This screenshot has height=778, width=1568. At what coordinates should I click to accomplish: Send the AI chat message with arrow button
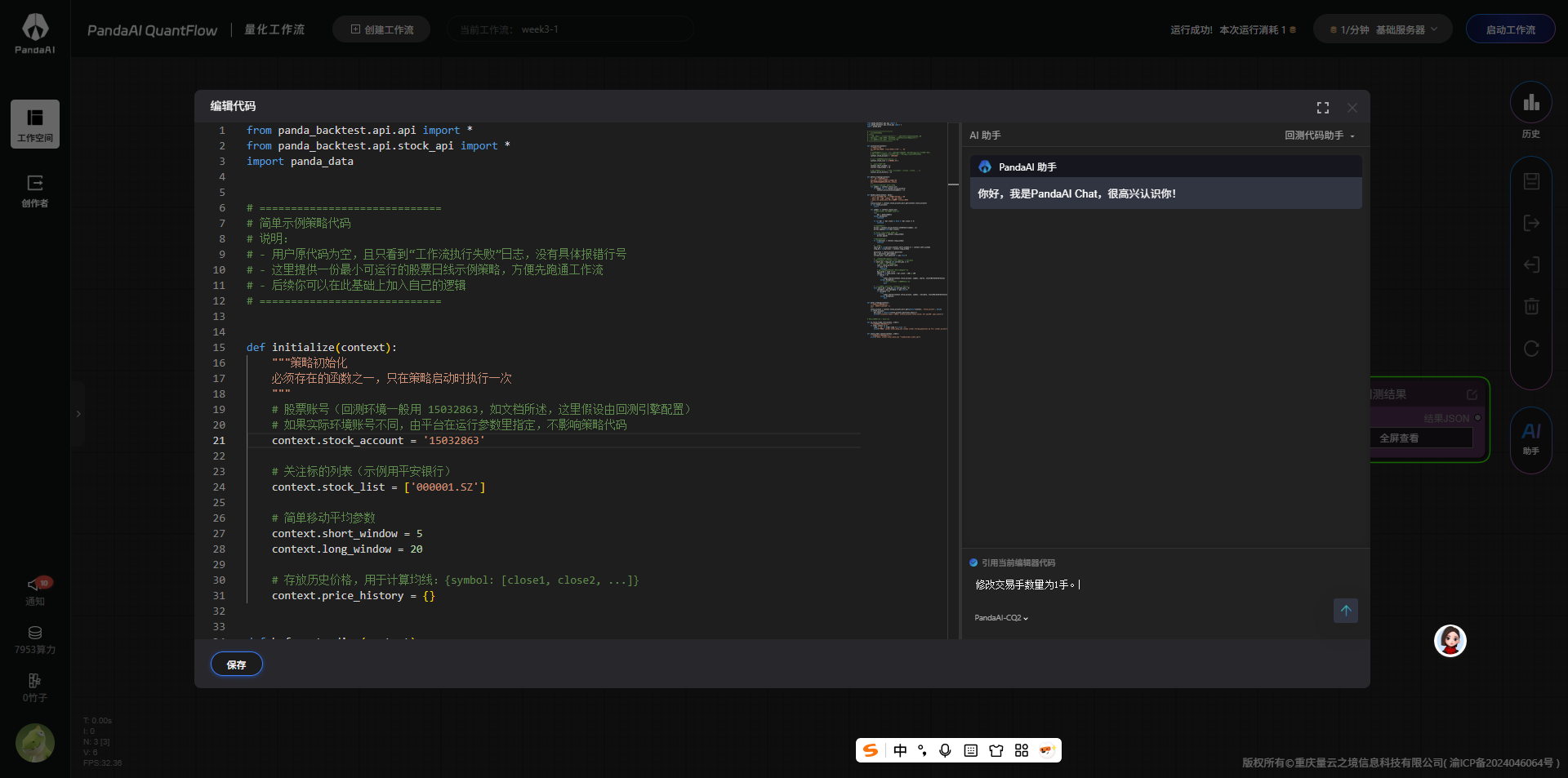click(1345, 611)
